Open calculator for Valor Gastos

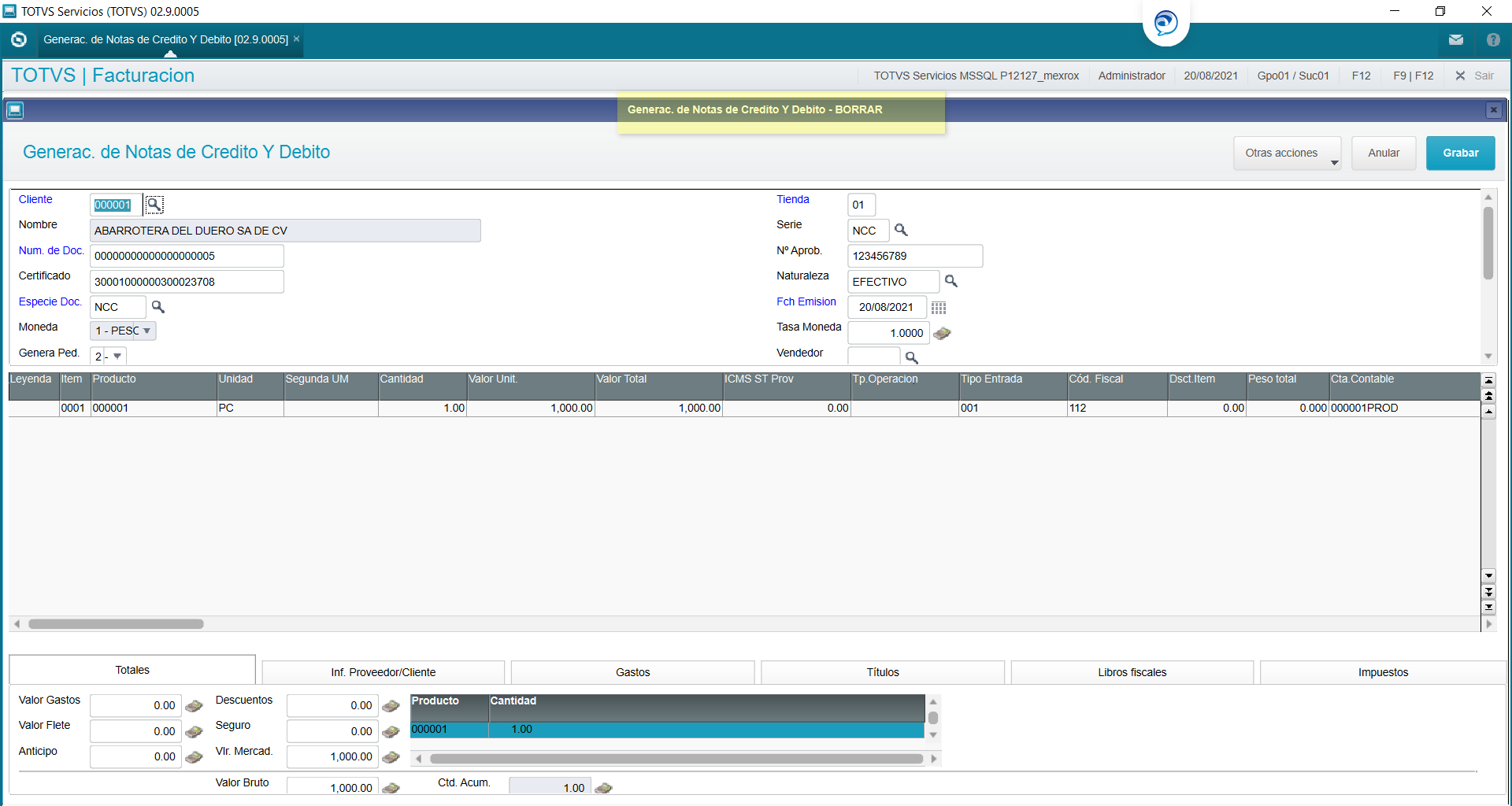tap(194, 706)
